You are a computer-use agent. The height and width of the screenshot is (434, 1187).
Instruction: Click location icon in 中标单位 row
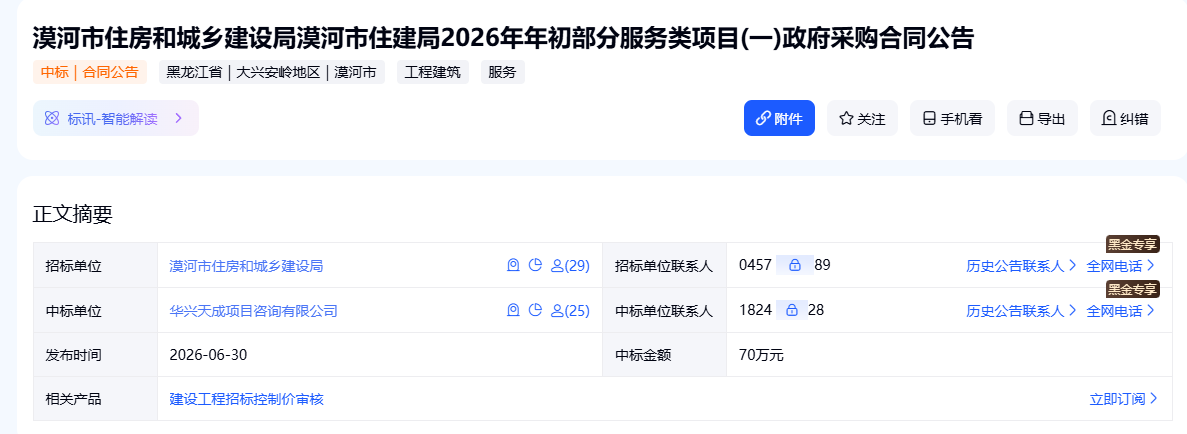(x=513, y=310)
